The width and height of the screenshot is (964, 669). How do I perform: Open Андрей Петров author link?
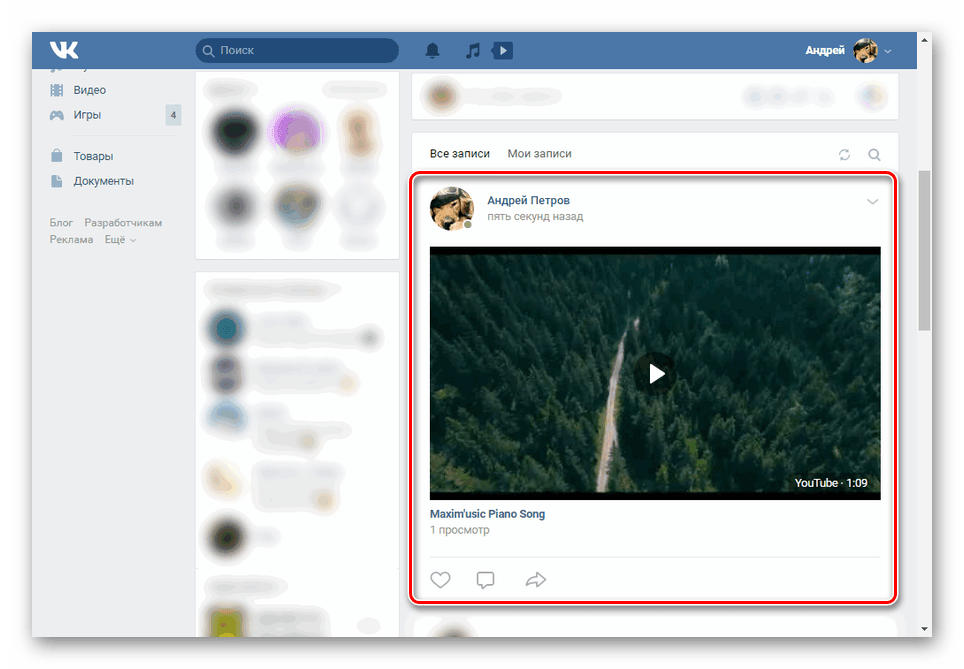[x=528, y=200]
